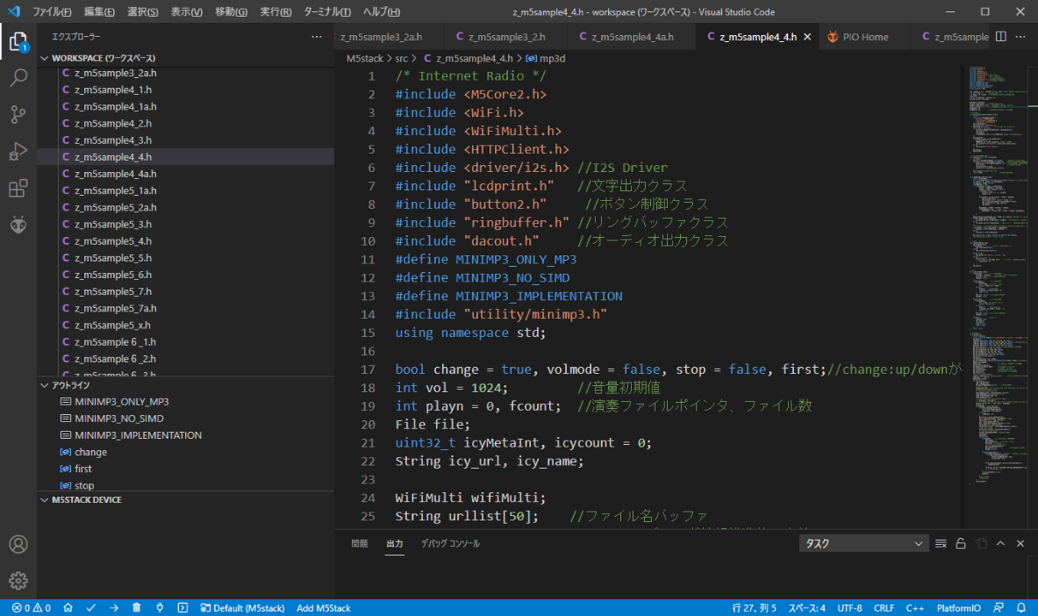Maximize the panel with the chevron-up
The image size is (1038, 616).
pos(1001,544)
